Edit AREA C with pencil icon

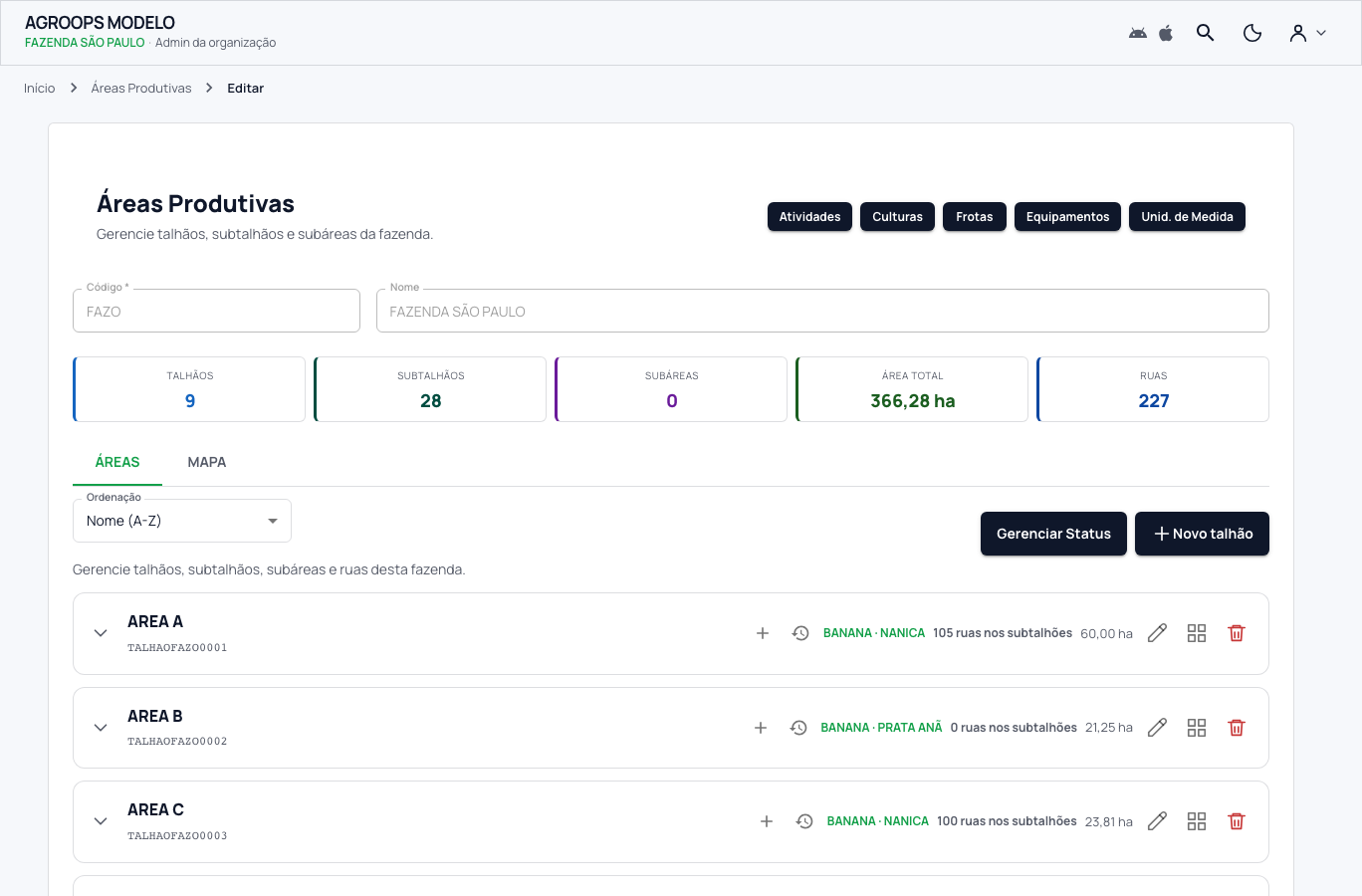click(x=1157, y=821)
